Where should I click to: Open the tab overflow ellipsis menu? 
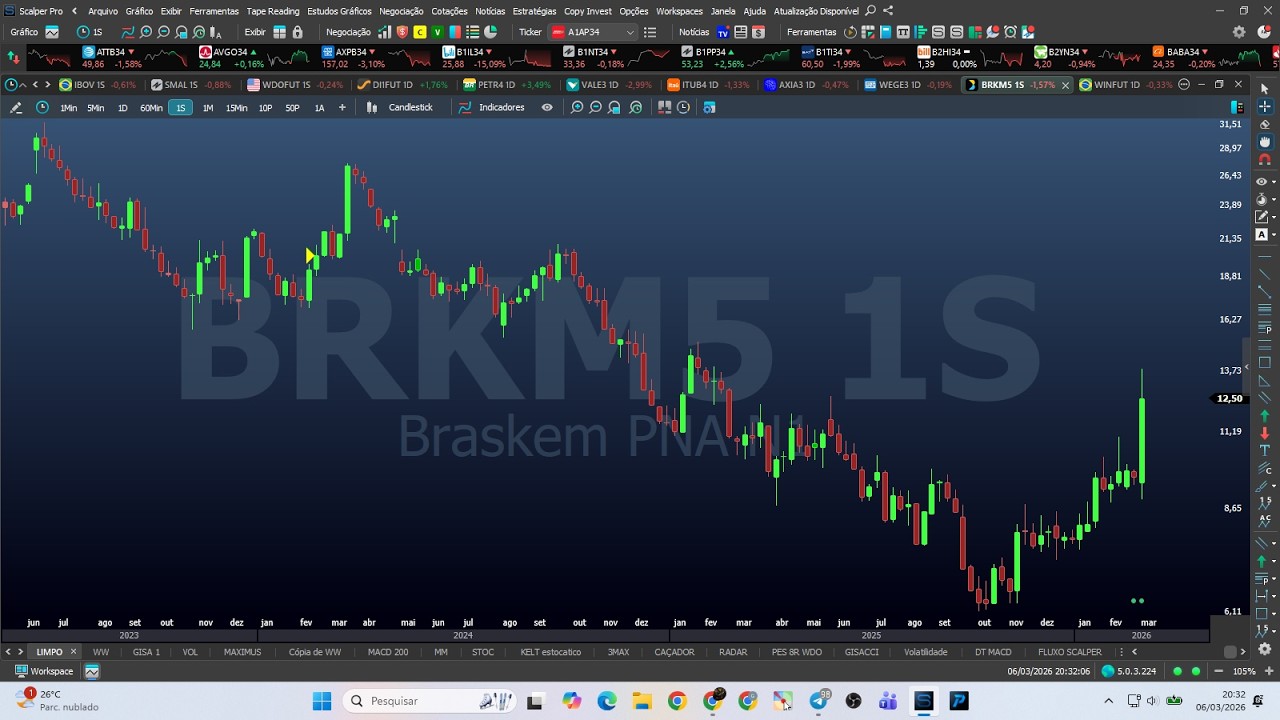pyautogui.click(x=1184, y=84)
